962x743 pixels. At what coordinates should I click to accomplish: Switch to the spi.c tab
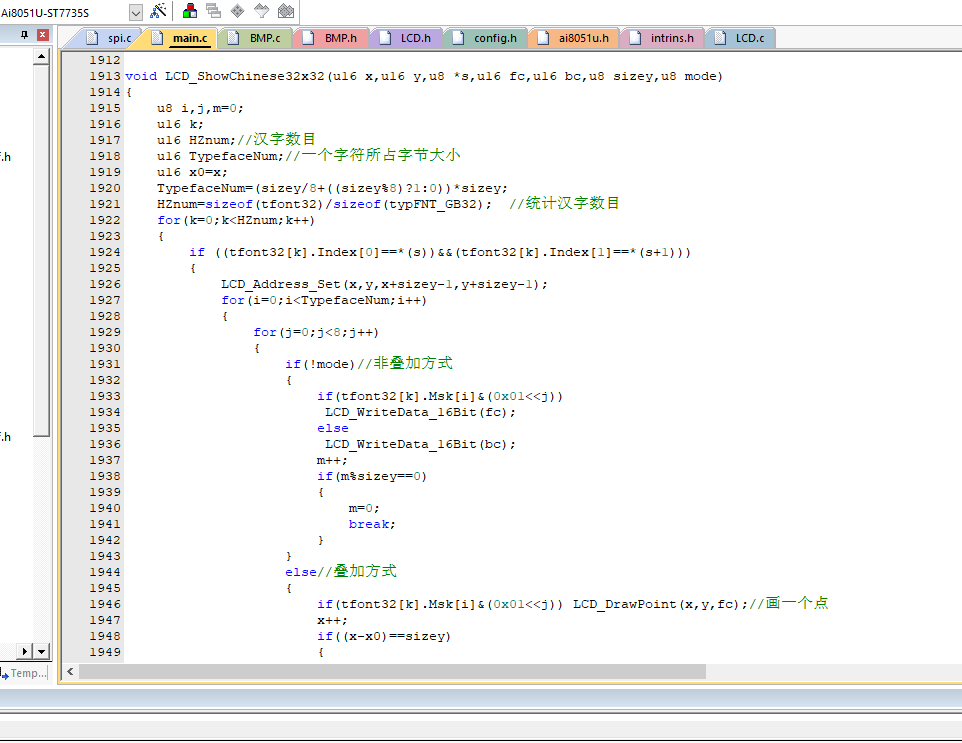pos(109,38)
